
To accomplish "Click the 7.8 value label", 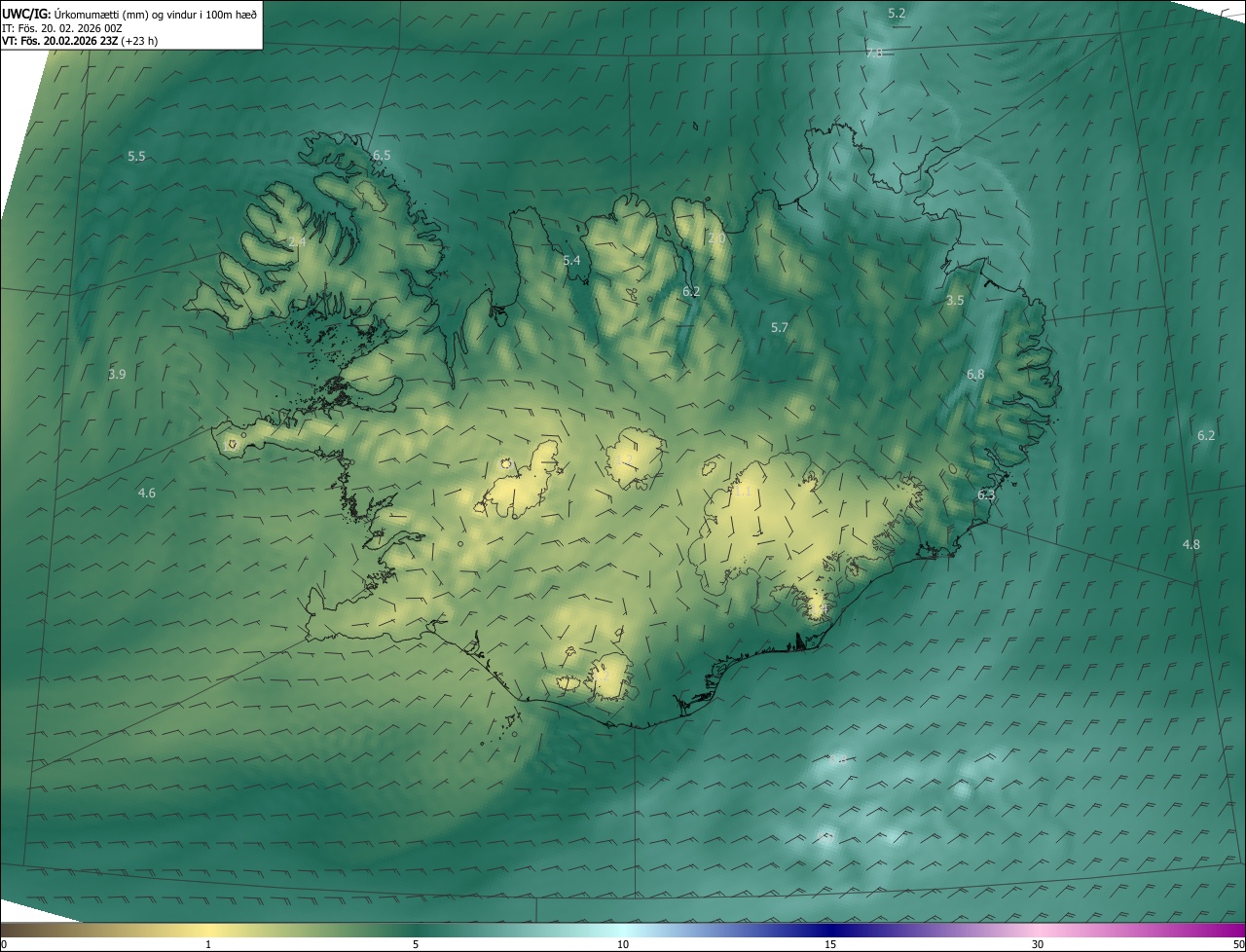I will click(874, 53).
